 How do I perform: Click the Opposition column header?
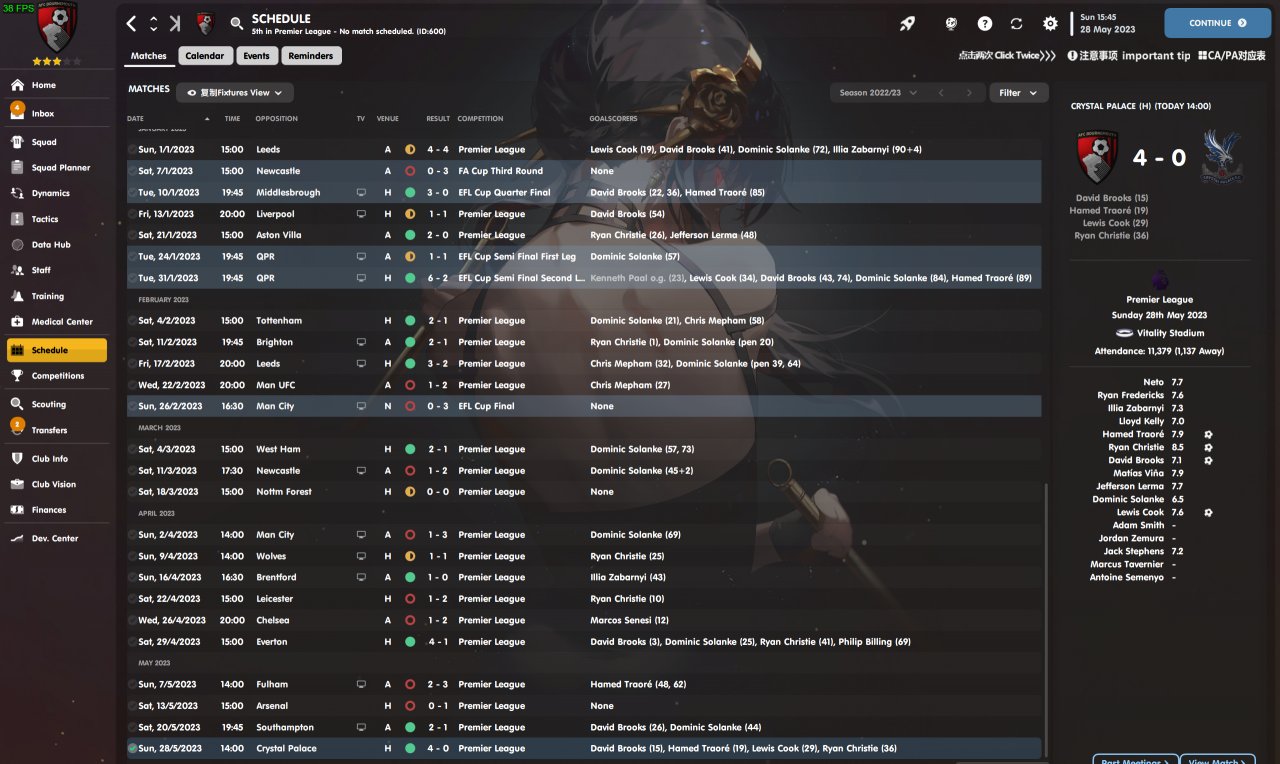click(277, 119)
